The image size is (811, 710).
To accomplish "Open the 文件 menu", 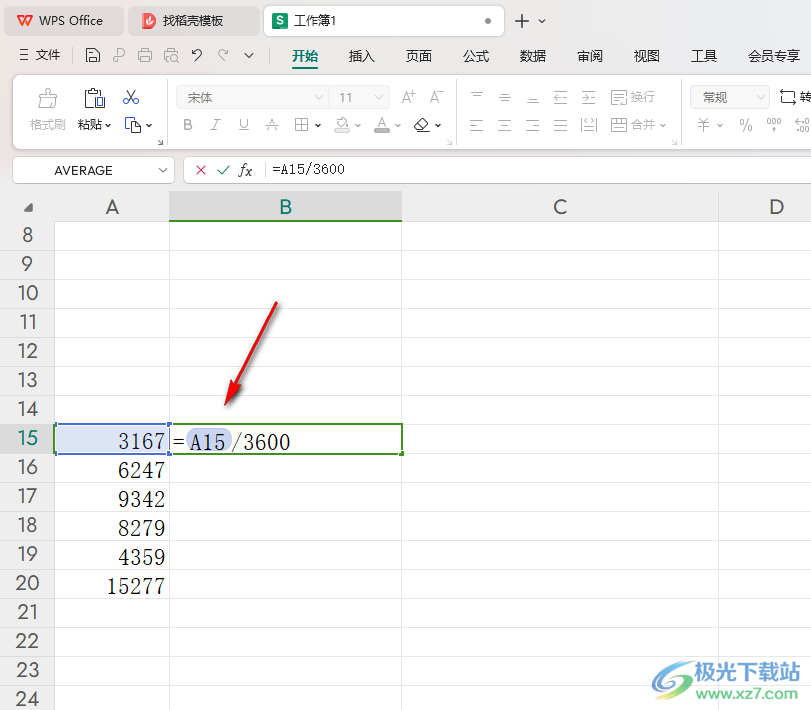I will point(40,55).
